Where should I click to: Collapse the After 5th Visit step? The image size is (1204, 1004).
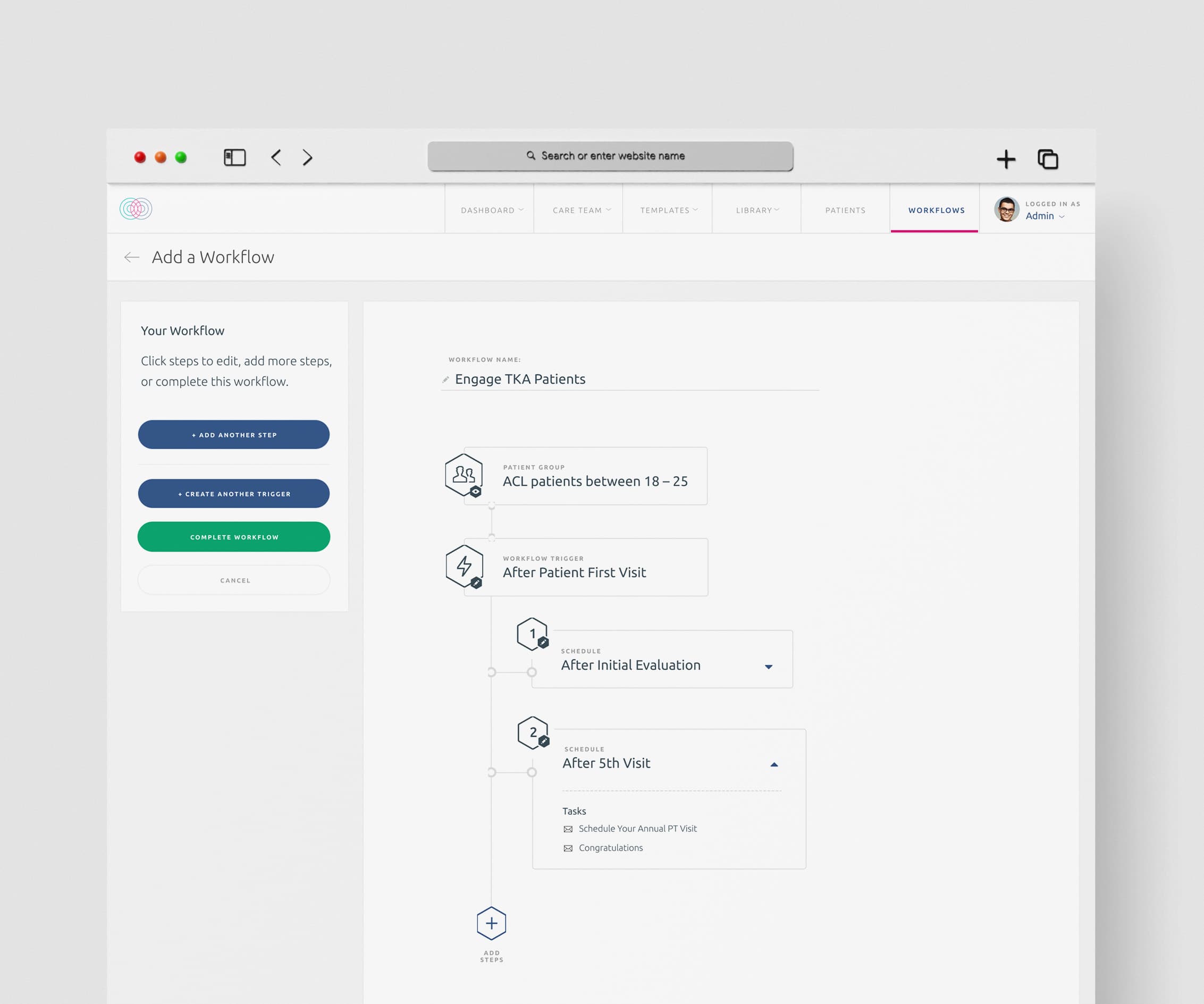pyautogui.click(x=774, y=764)
